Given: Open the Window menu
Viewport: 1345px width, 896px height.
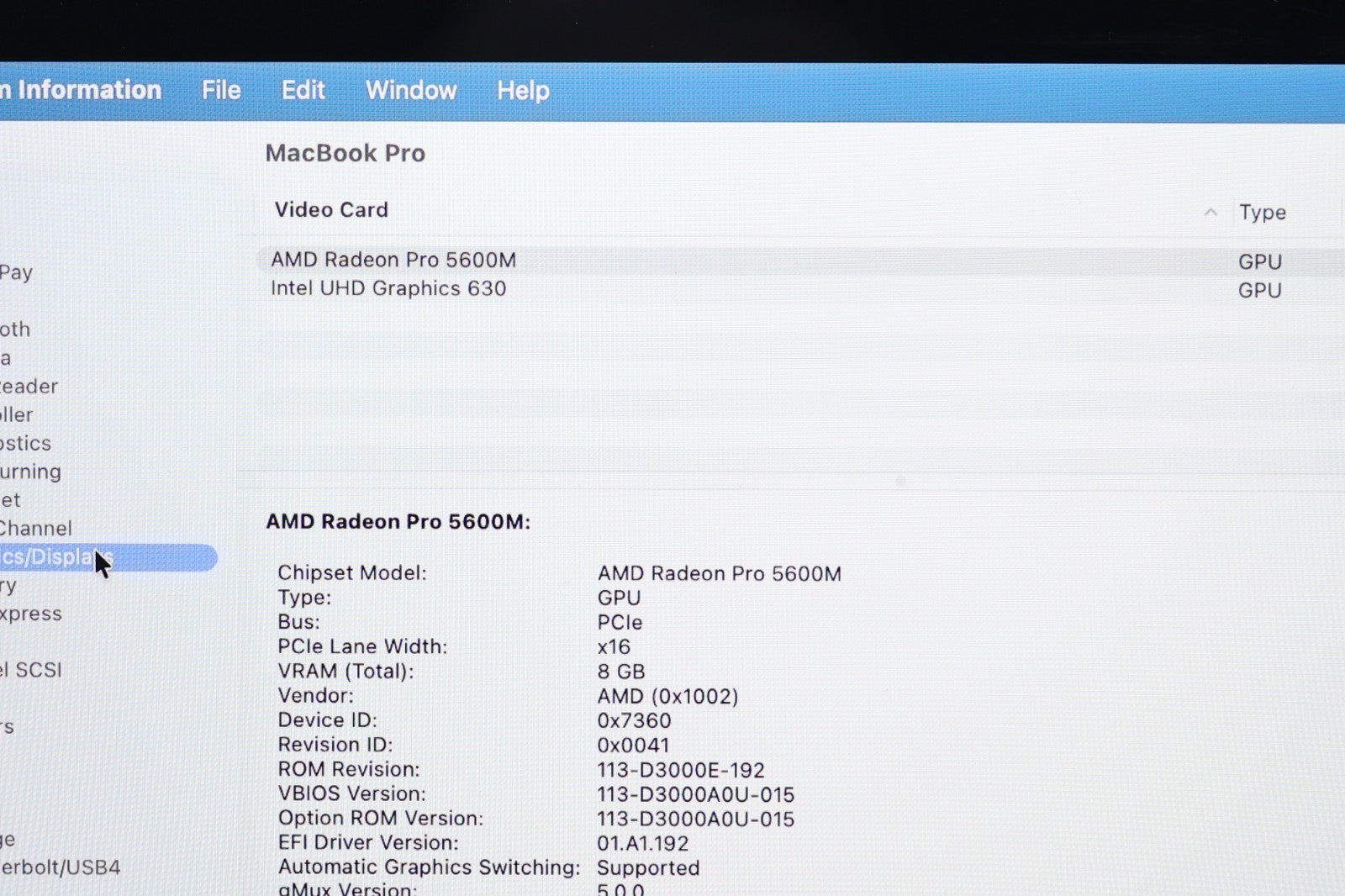Looking at the screenshot, I should coord(411,90).
